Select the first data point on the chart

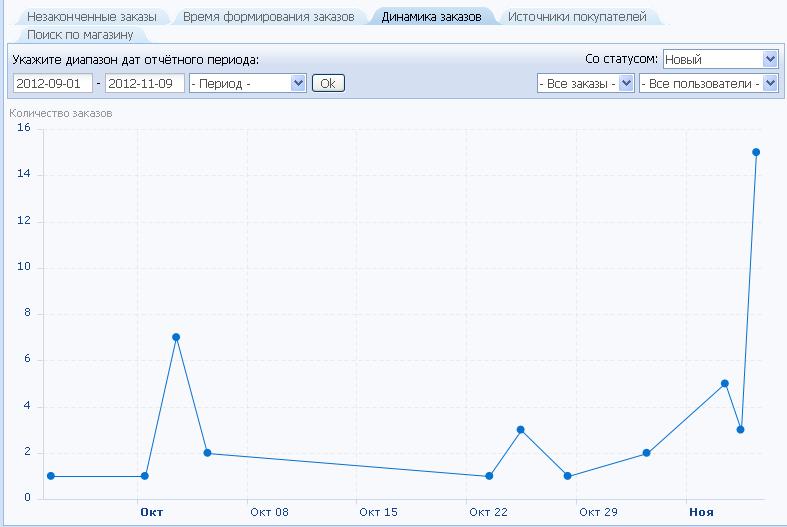click(x=51, y=476)
